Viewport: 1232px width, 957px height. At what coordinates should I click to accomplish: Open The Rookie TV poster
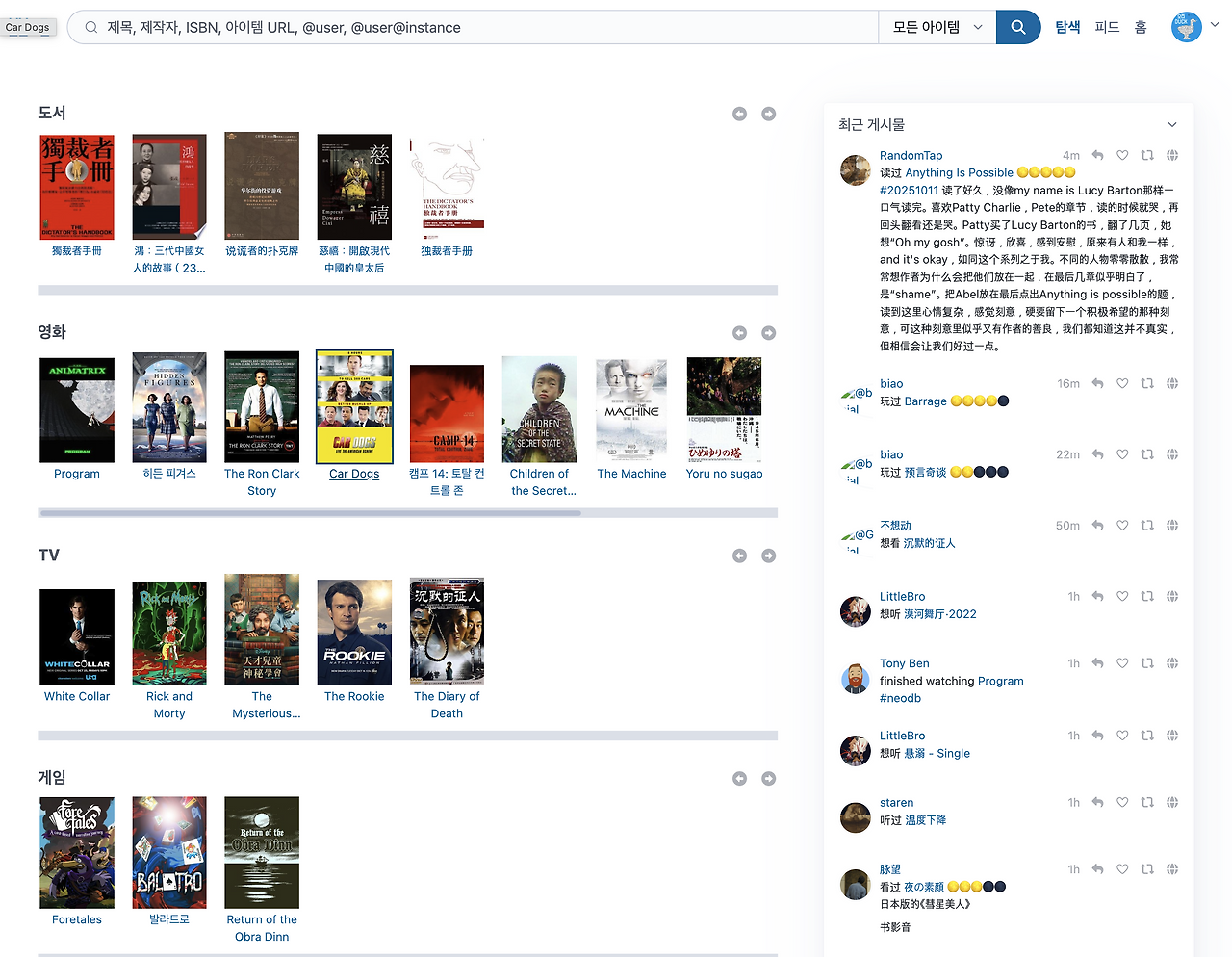tap(354, 633)
